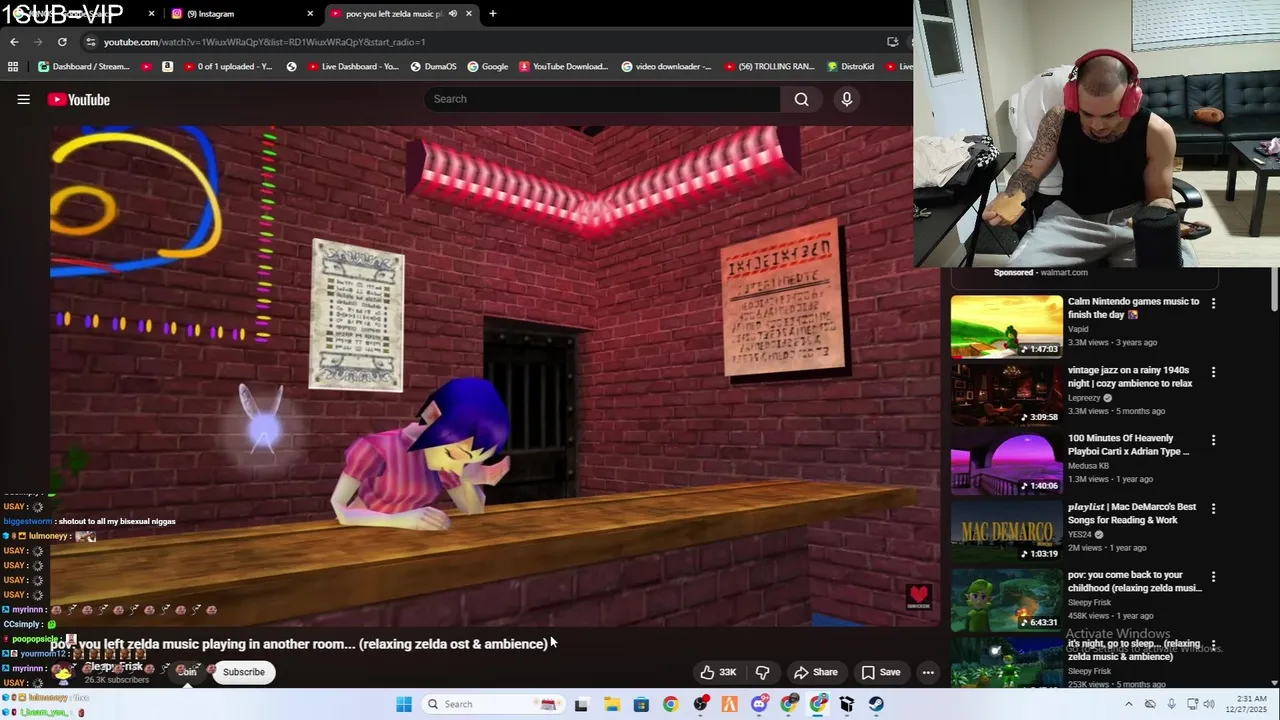Open the Amazon bookmark icon
The width and height of the screenshot is (1280, 720).
pyautogui.click(x=167, y=67)
